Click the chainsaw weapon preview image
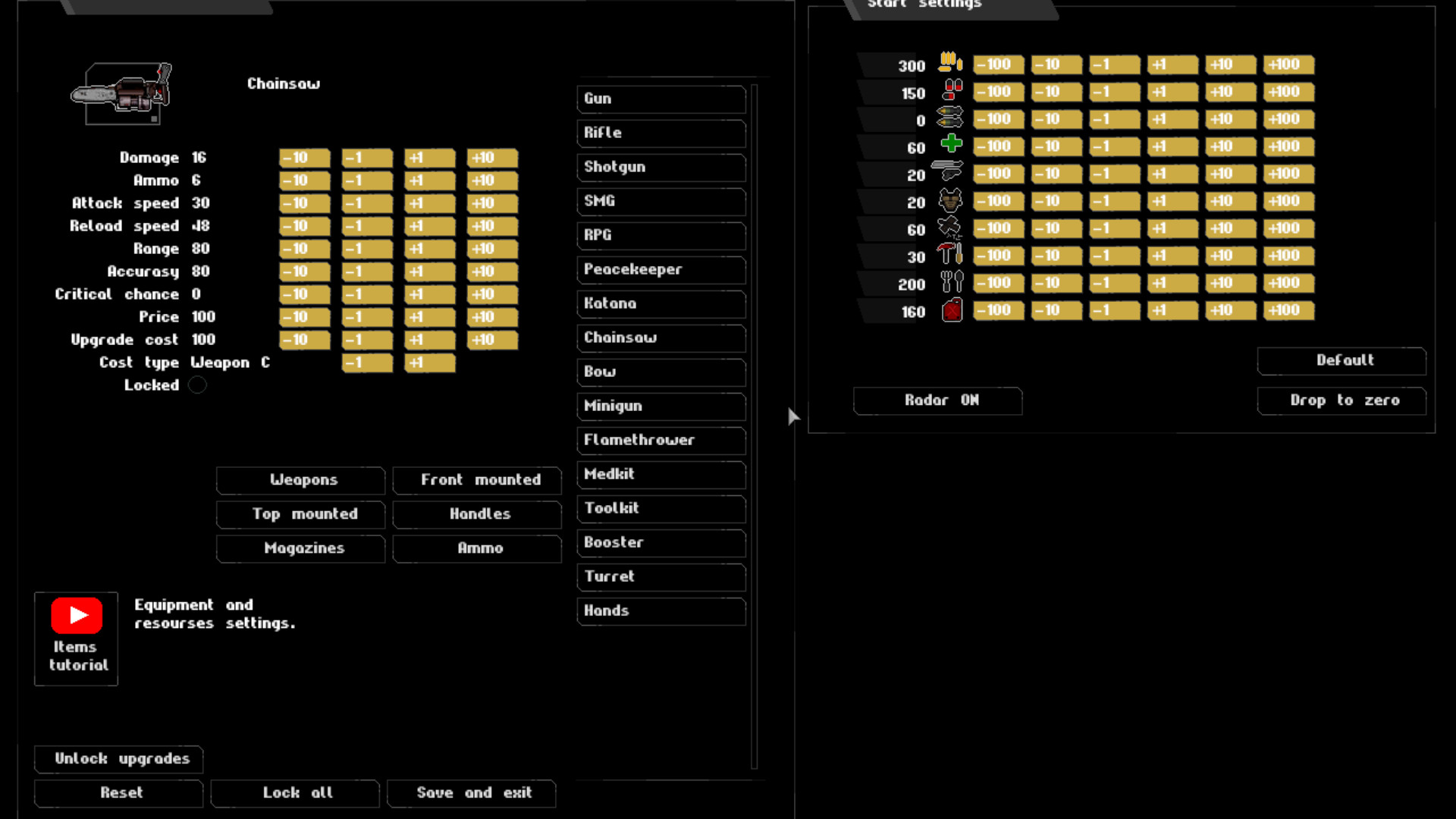1456x819 pixels. click(x=124, y=94)
